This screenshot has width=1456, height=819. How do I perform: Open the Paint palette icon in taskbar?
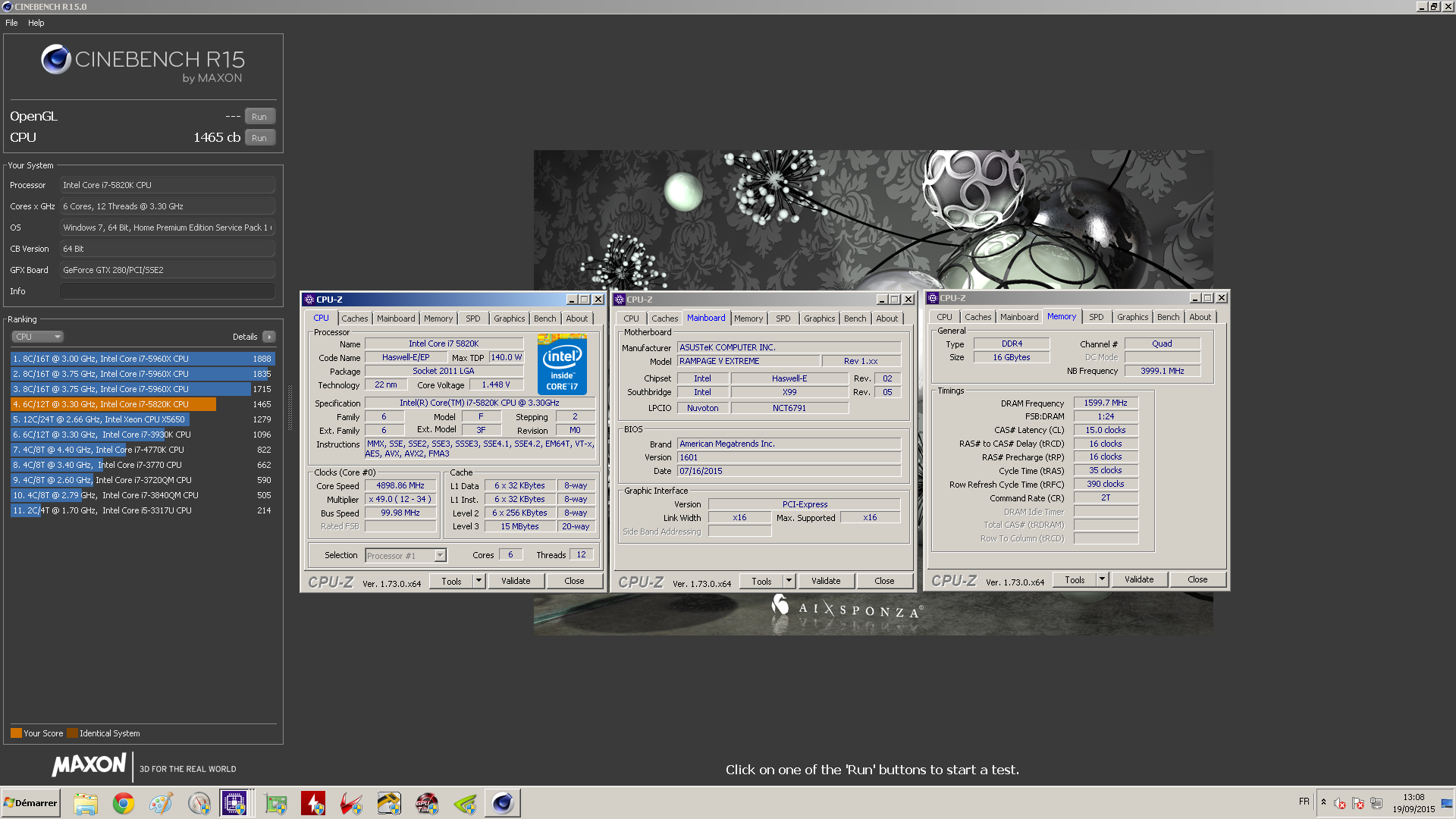(162, 803)
